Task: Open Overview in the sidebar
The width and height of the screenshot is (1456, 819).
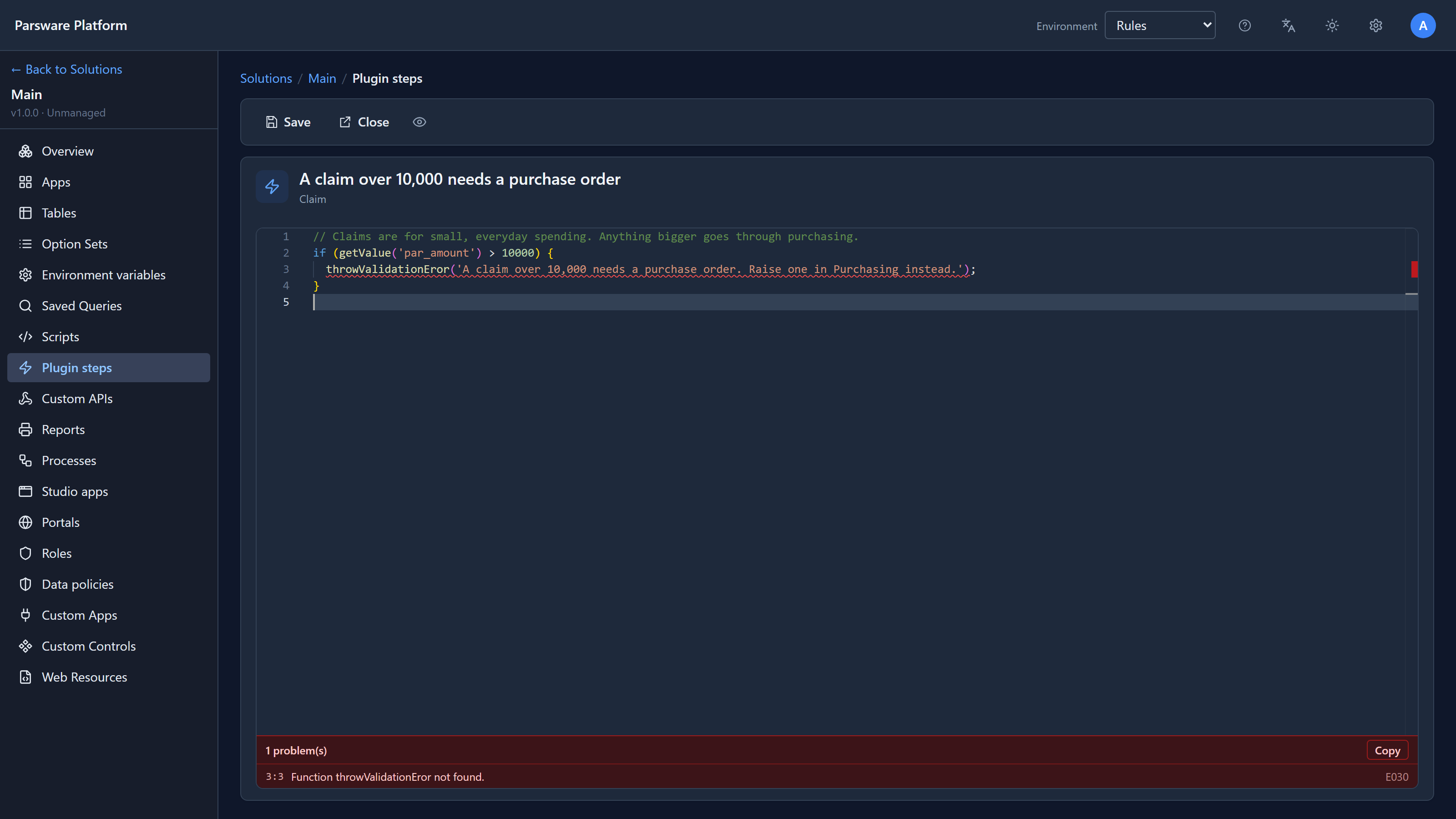Action: coord(109,151)
